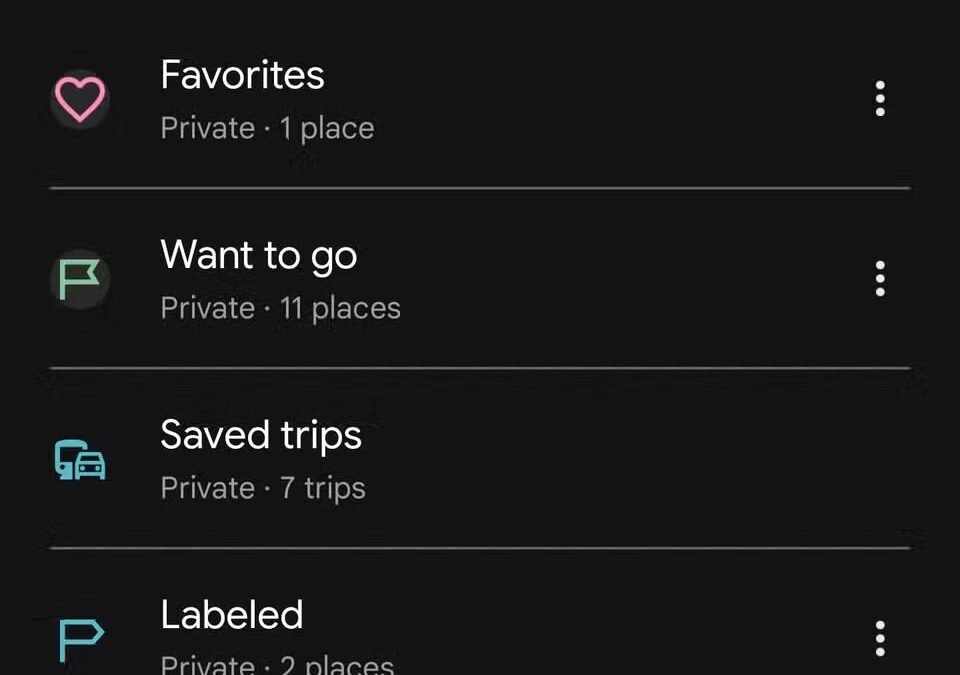Screen dimensions: 960x675
Task: Select the Labeled list title
Action: [x=231, y=615]
